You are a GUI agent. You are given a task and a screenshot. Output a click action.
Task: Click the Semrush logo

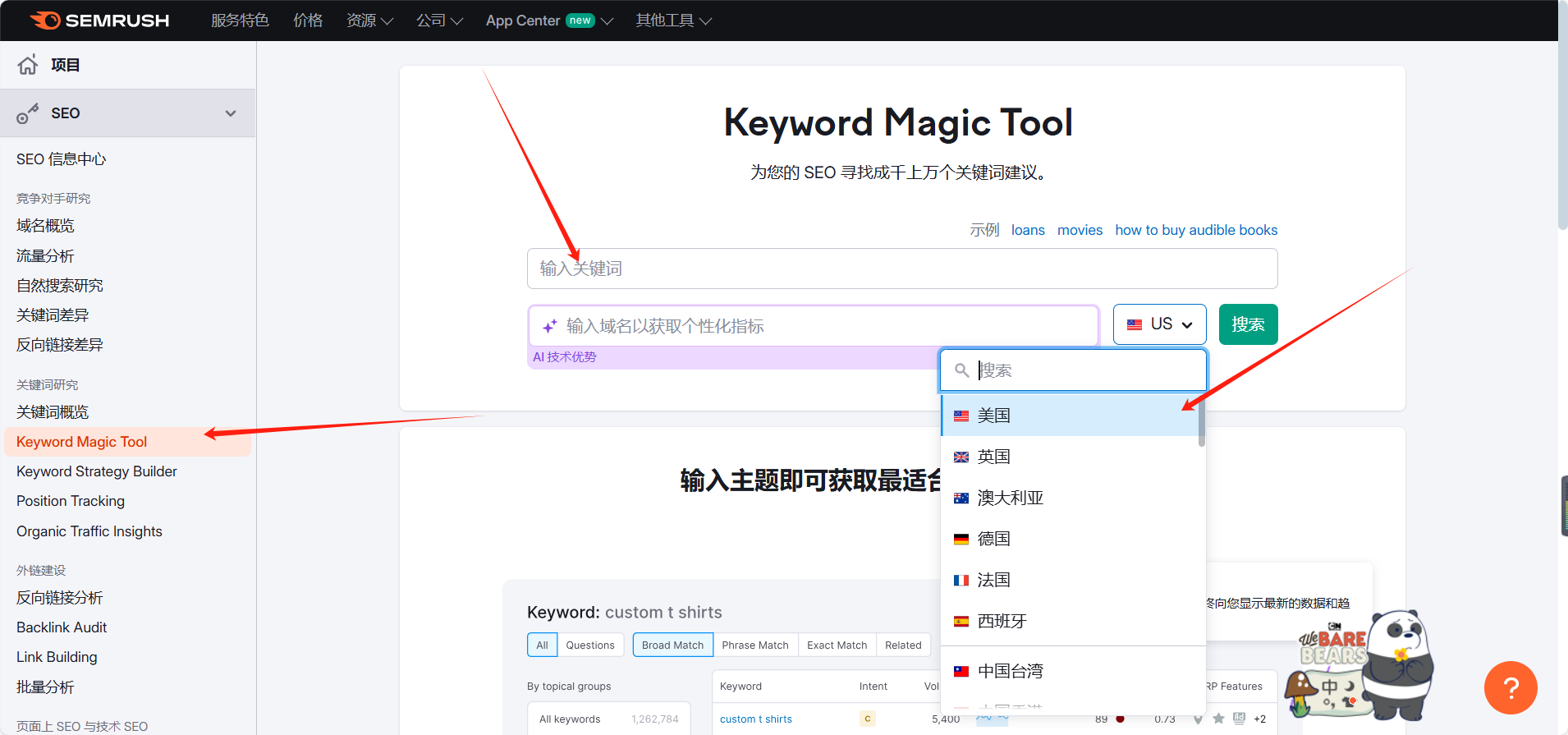[x=100, y=21]
